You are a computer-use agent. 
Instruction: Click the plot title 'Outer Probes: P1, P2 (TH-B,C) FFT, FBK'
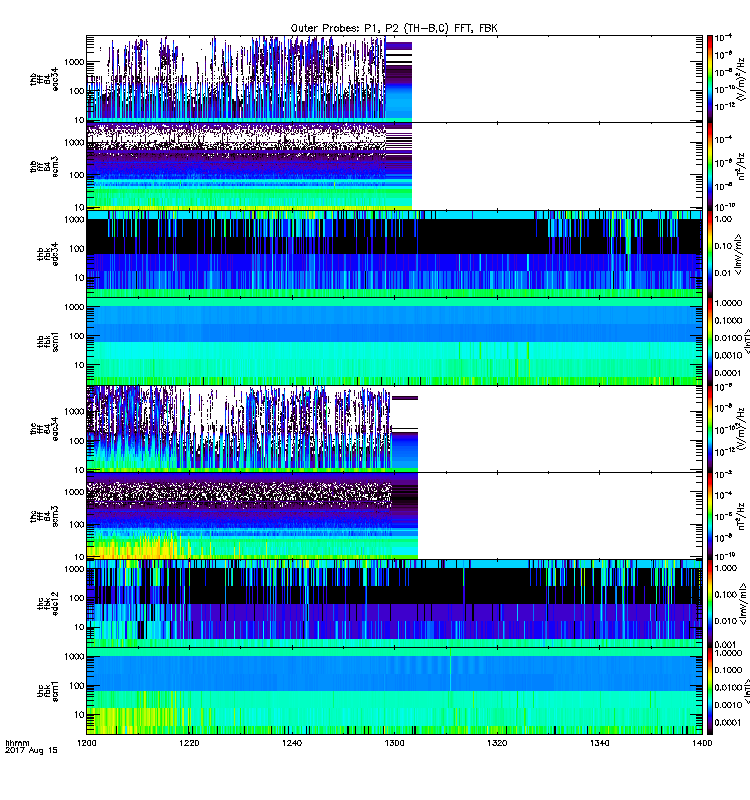(x=394, y=29)
